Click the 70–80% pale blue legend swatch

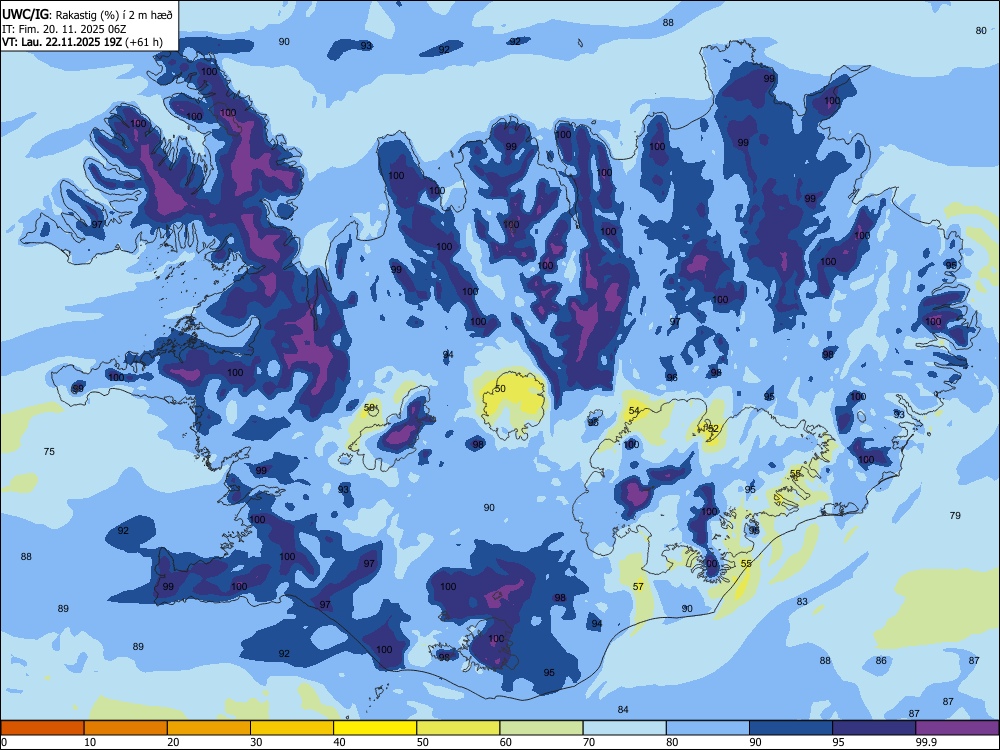(625, 728)
